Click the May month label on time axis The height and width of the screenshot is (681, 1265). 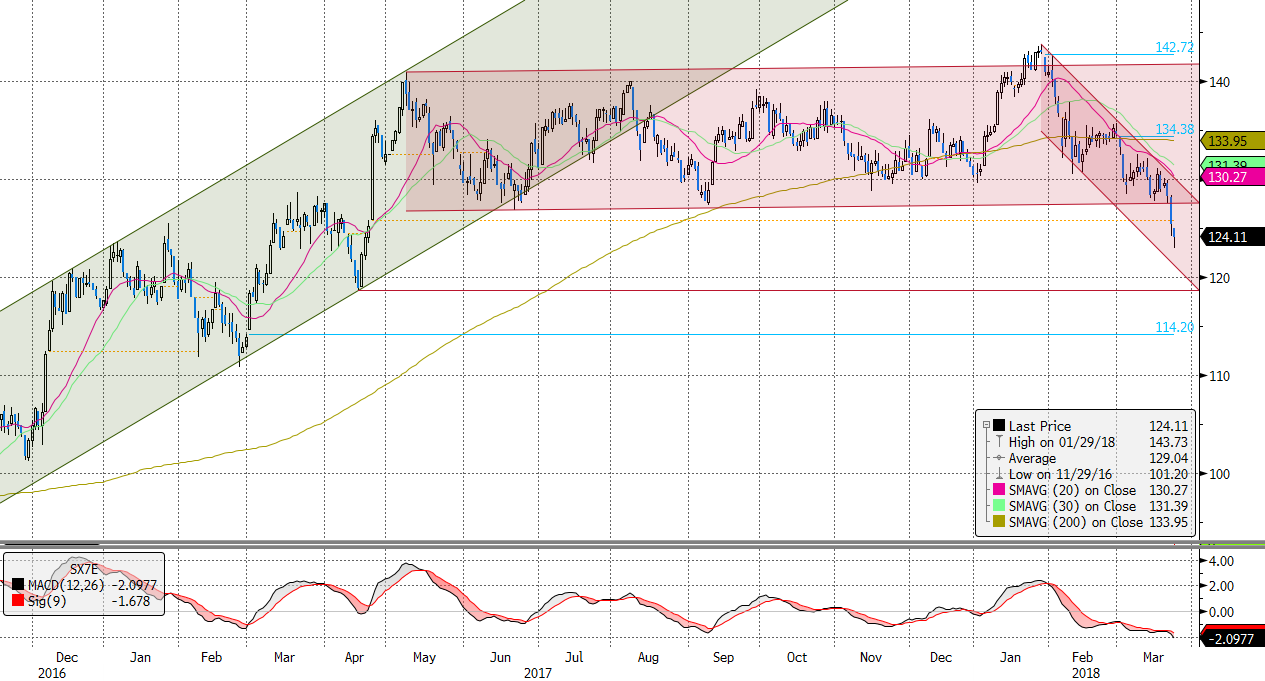pos(426,658)
